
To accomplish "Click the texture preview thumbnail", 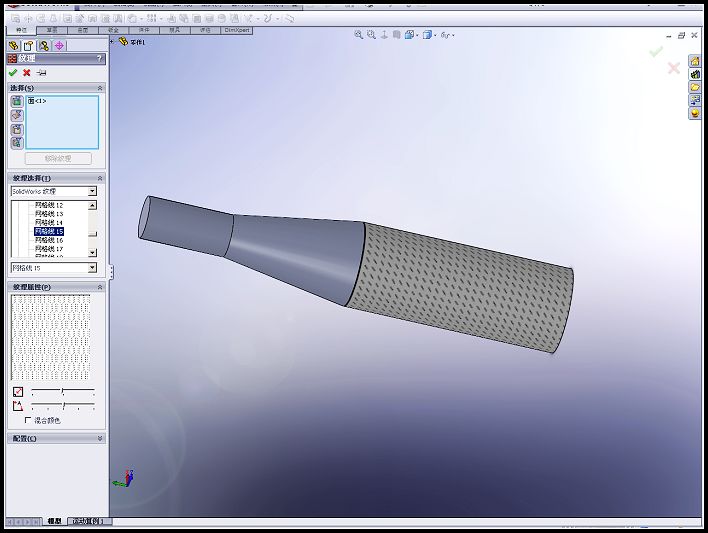I will [51, 337].
